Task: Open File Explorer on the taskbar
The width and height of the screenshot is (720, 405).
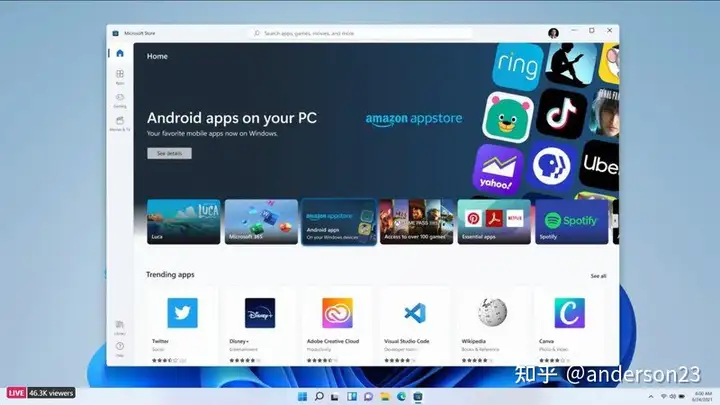Action: coord(385,396)
